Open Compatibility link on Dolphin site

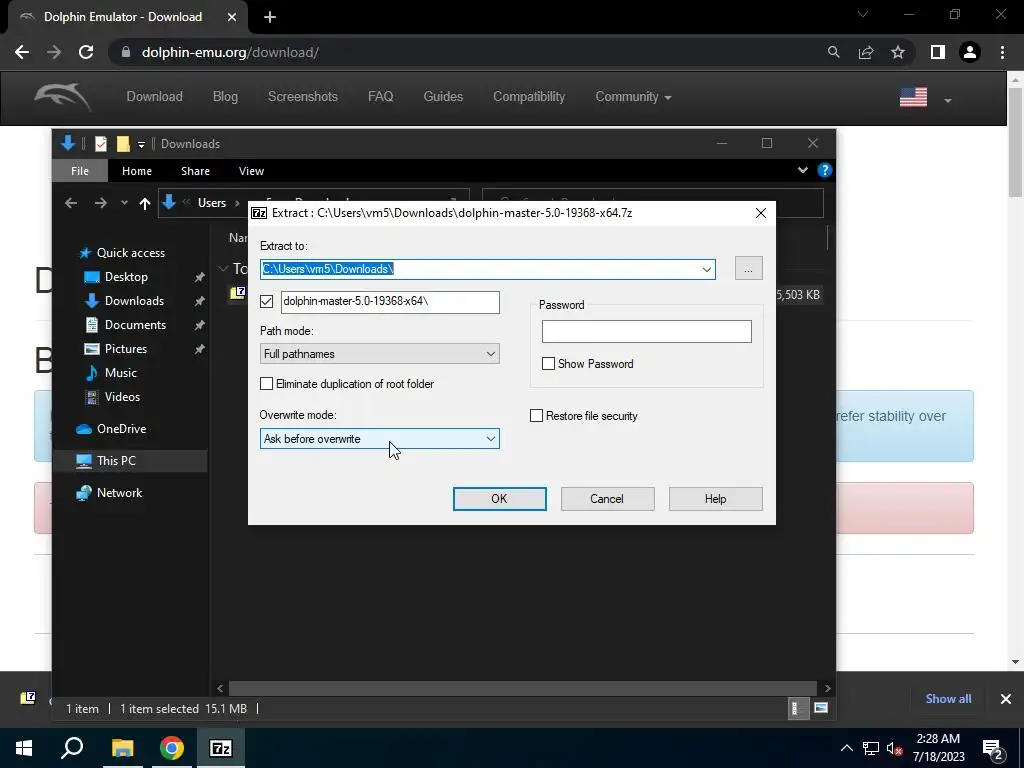click(x=529, y=97)
